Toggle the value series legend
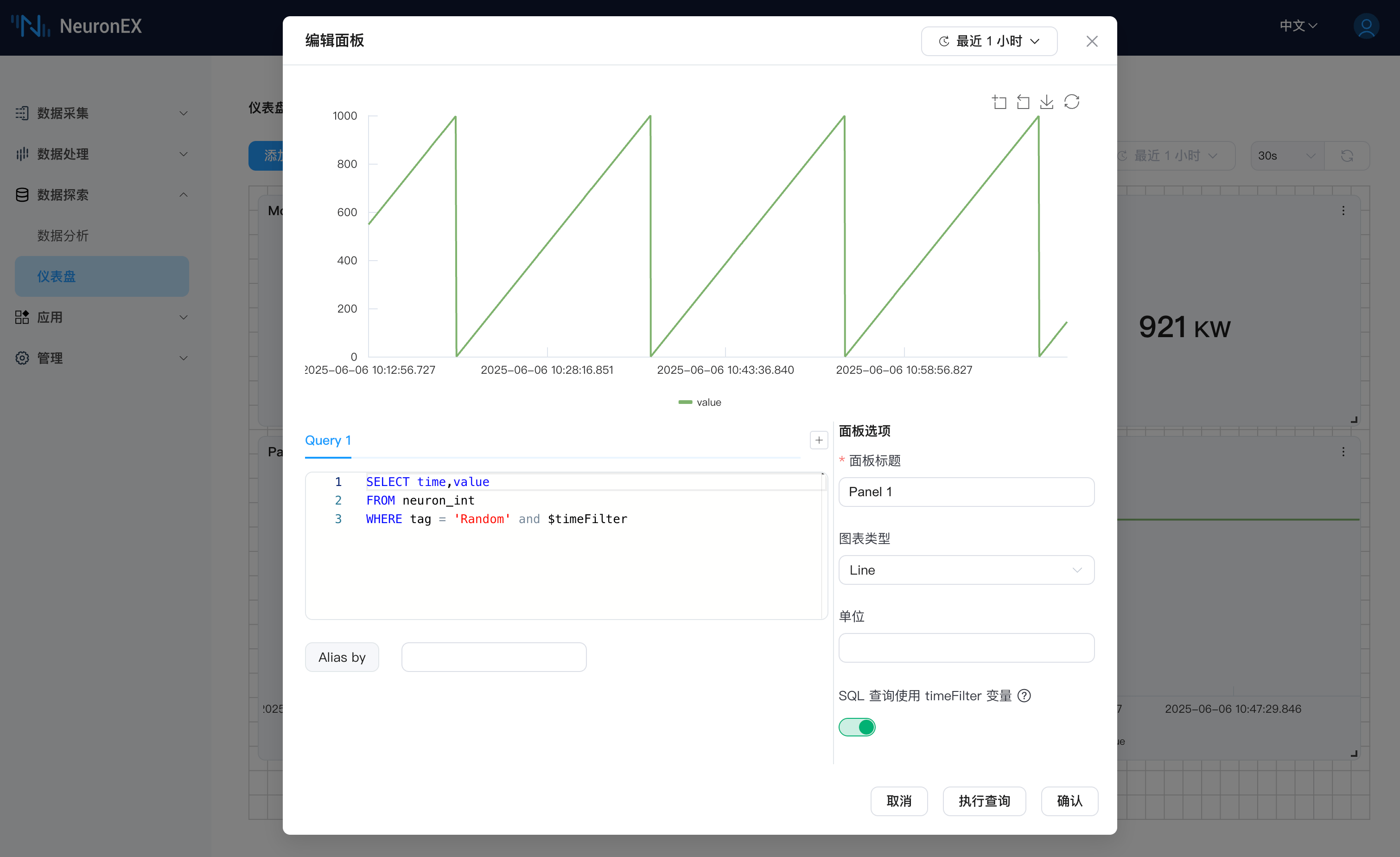Screen dimensions: 1400x857 pos(700,403)
